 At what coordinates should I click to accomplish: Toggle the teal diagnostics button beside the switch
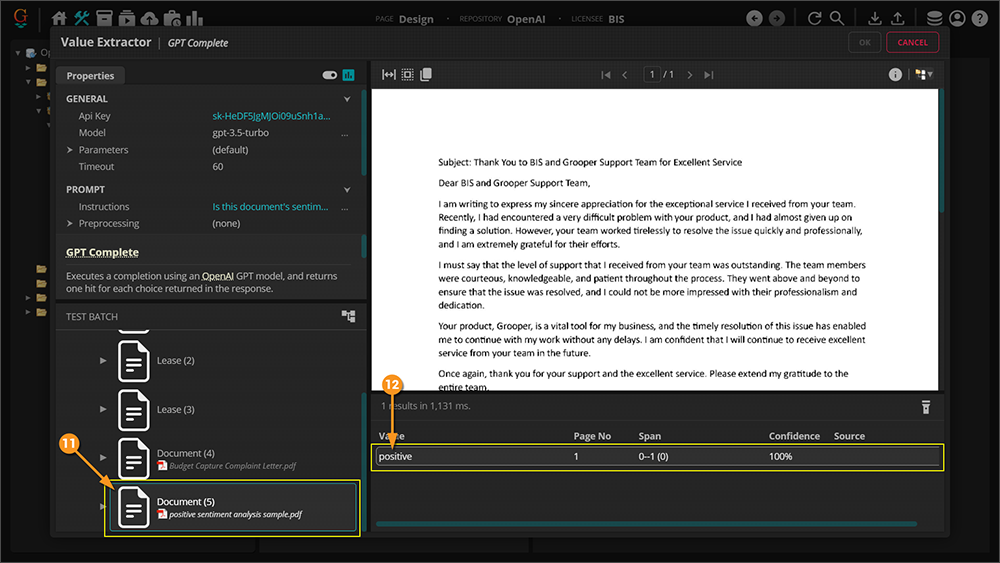click(x=349, y=75)
